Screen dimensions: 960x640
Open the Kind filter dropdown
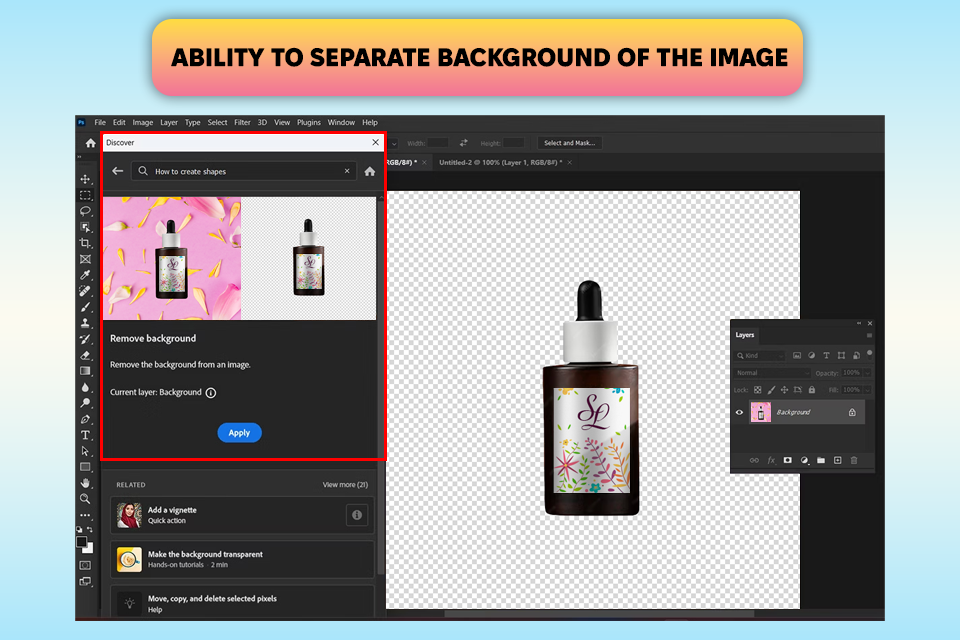[x=760, y=355]
